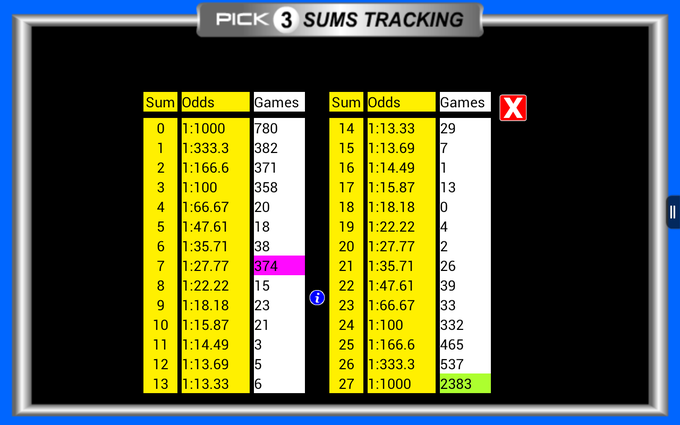Click the right Sum column header
The height and width of the screenshot is (425, 680).
coord(346,102)
